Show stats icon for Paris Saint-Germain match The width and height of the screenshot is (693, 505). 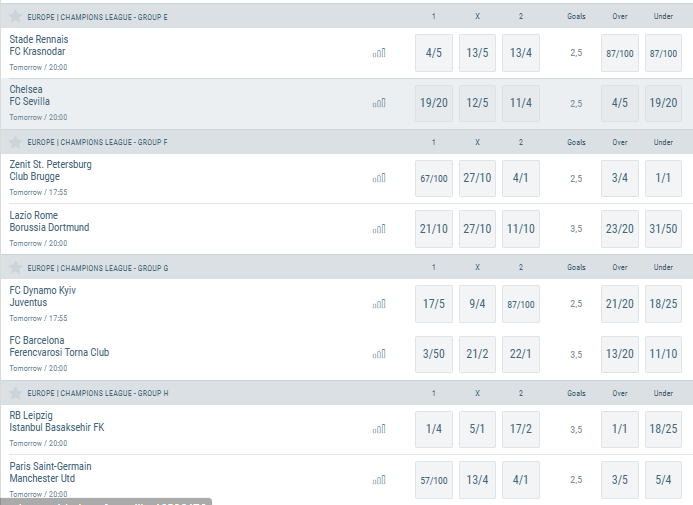tap(379, 480)
